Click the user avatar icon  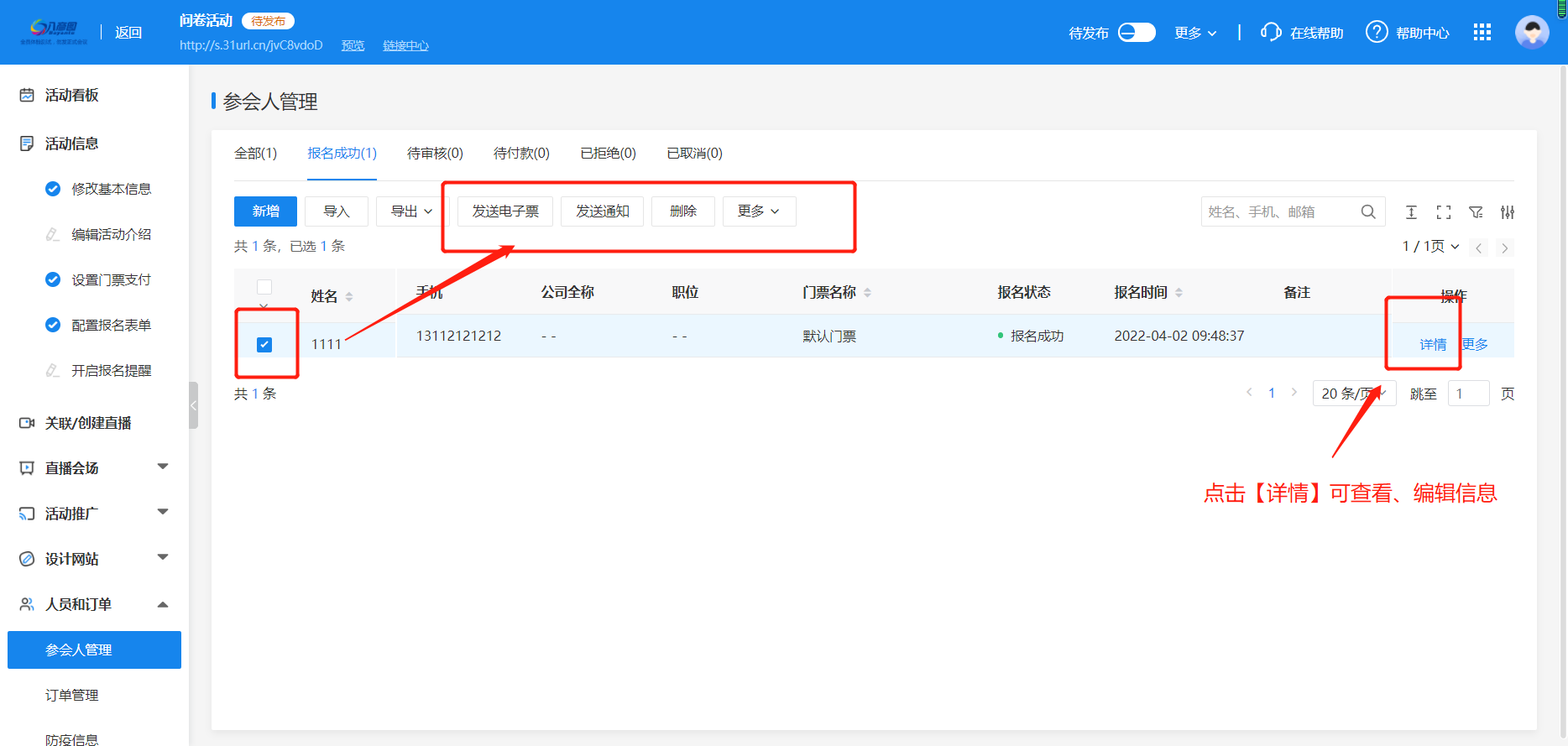1532,33
